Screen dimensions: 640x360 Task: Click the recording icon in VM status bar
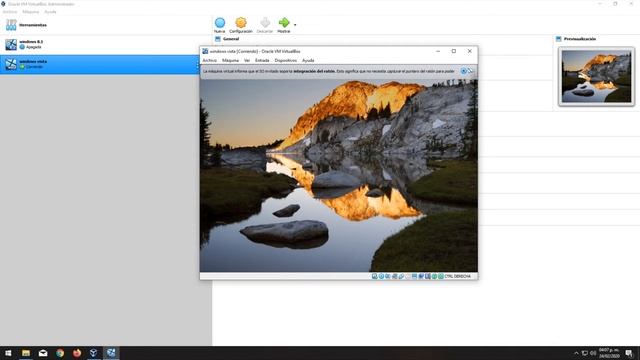421,276
